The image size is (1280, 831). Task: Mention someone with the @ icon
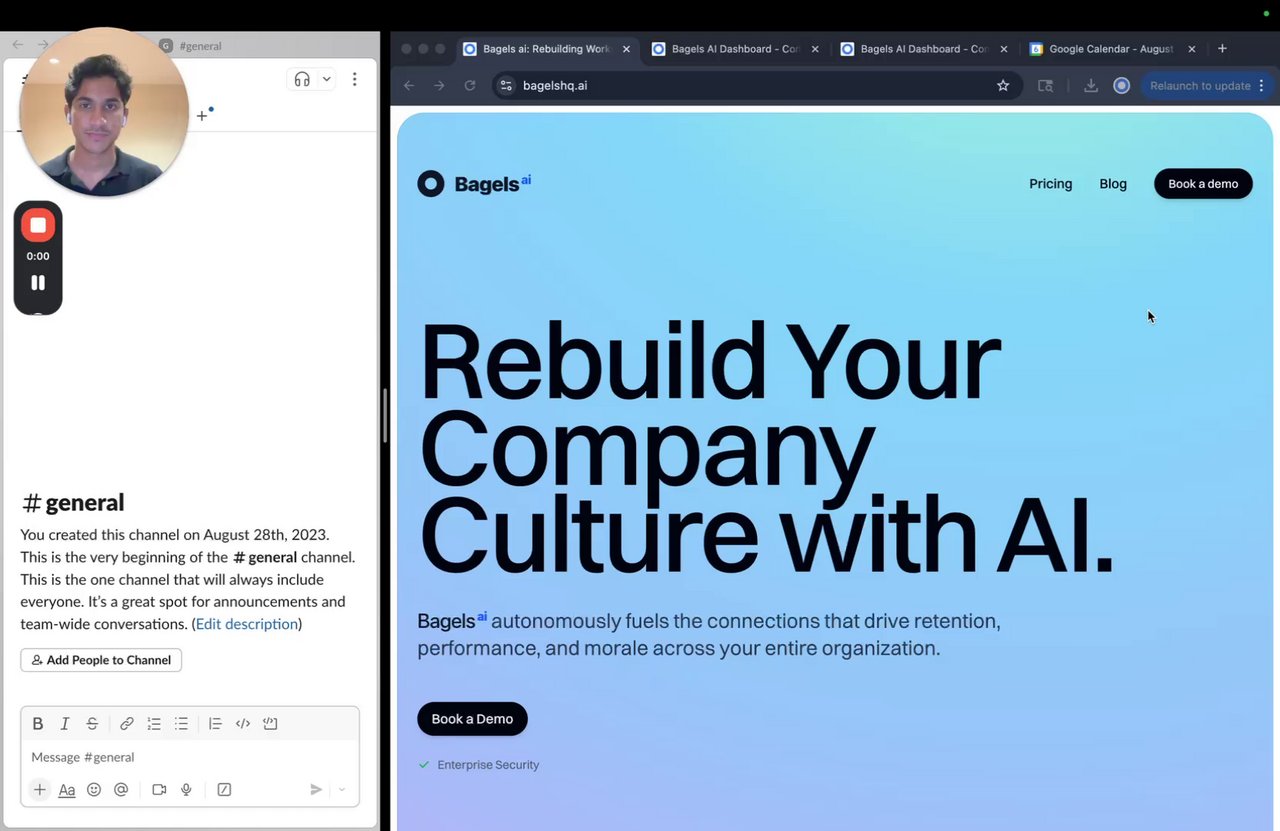tap(121, 790)
